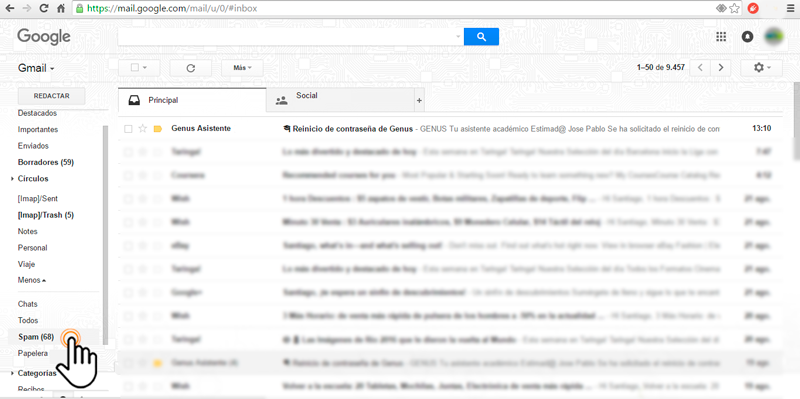Click the sidebar vertical scrollbar
Screen dimensions: 800x399
coord(106,235)
